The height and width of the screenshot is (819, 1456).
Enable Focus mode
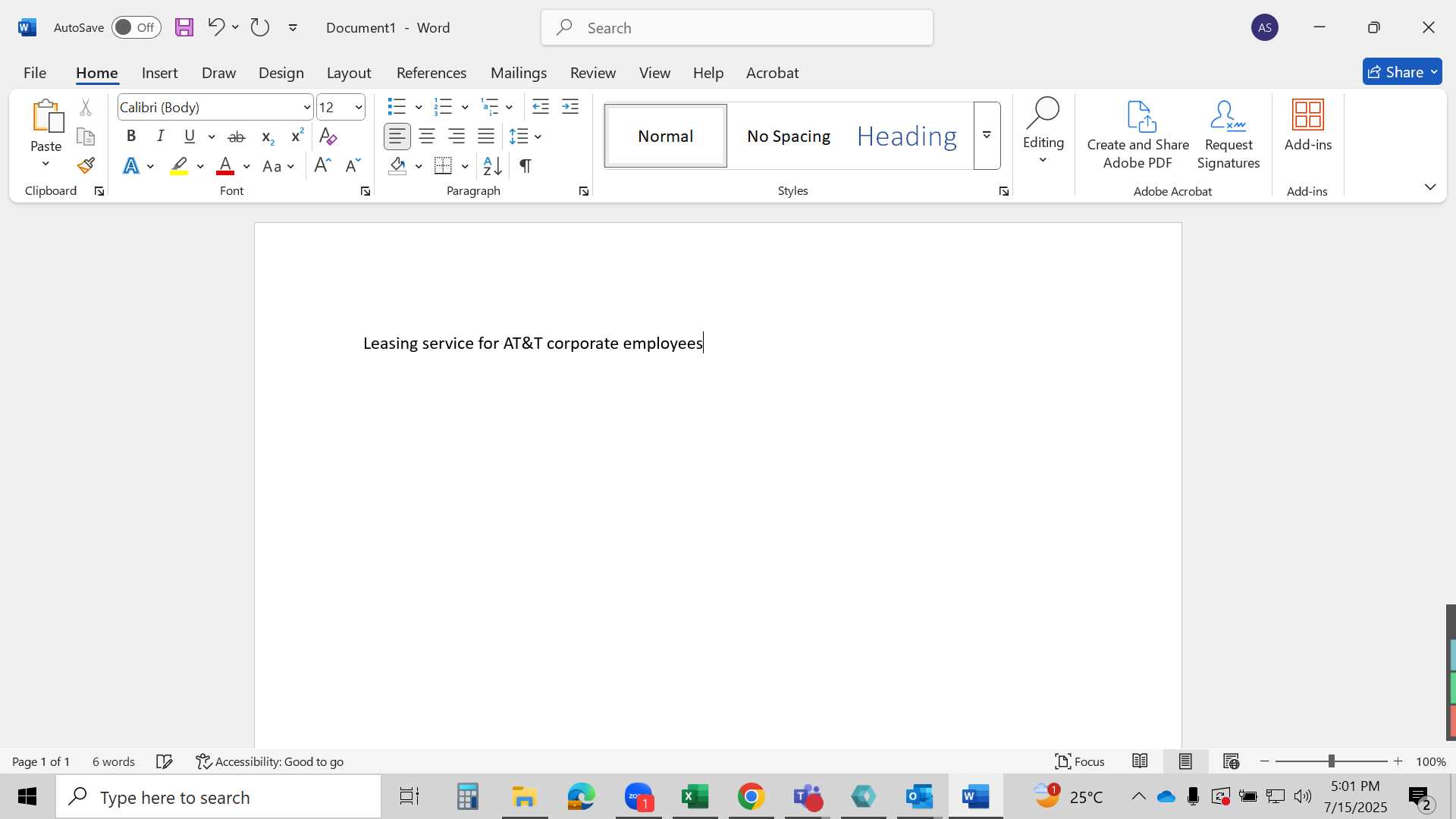pos(1080,761)
